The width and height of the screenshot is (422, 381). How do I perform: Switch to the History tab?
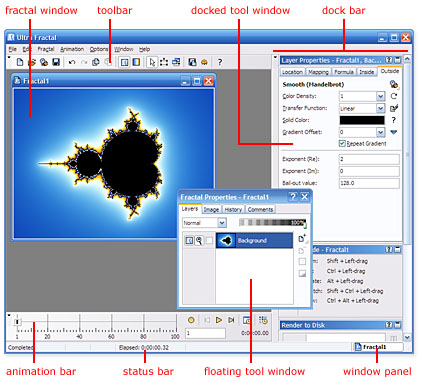pyautogui.click(x=233, y=209)
